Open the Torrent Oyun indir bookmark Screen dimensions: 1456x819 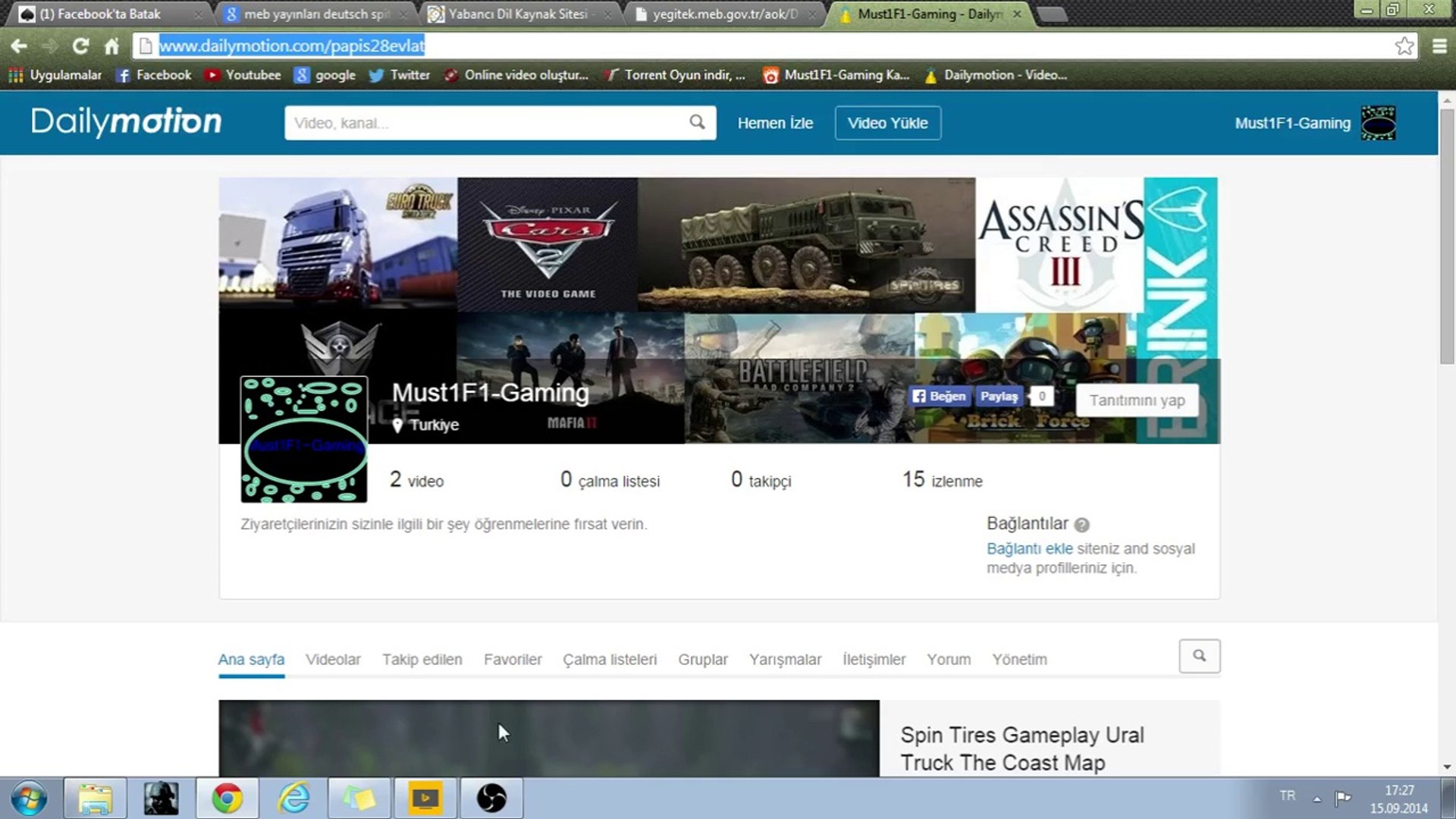click(x=674, y=75)
